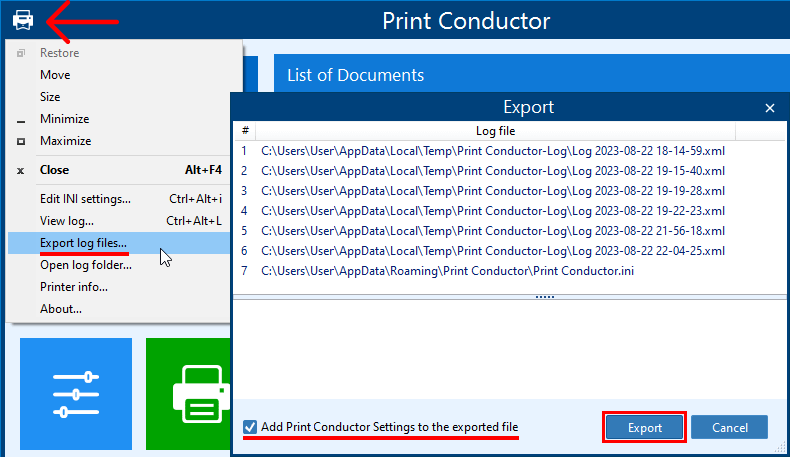Choose Open log folder from menu

click(84, 265)
